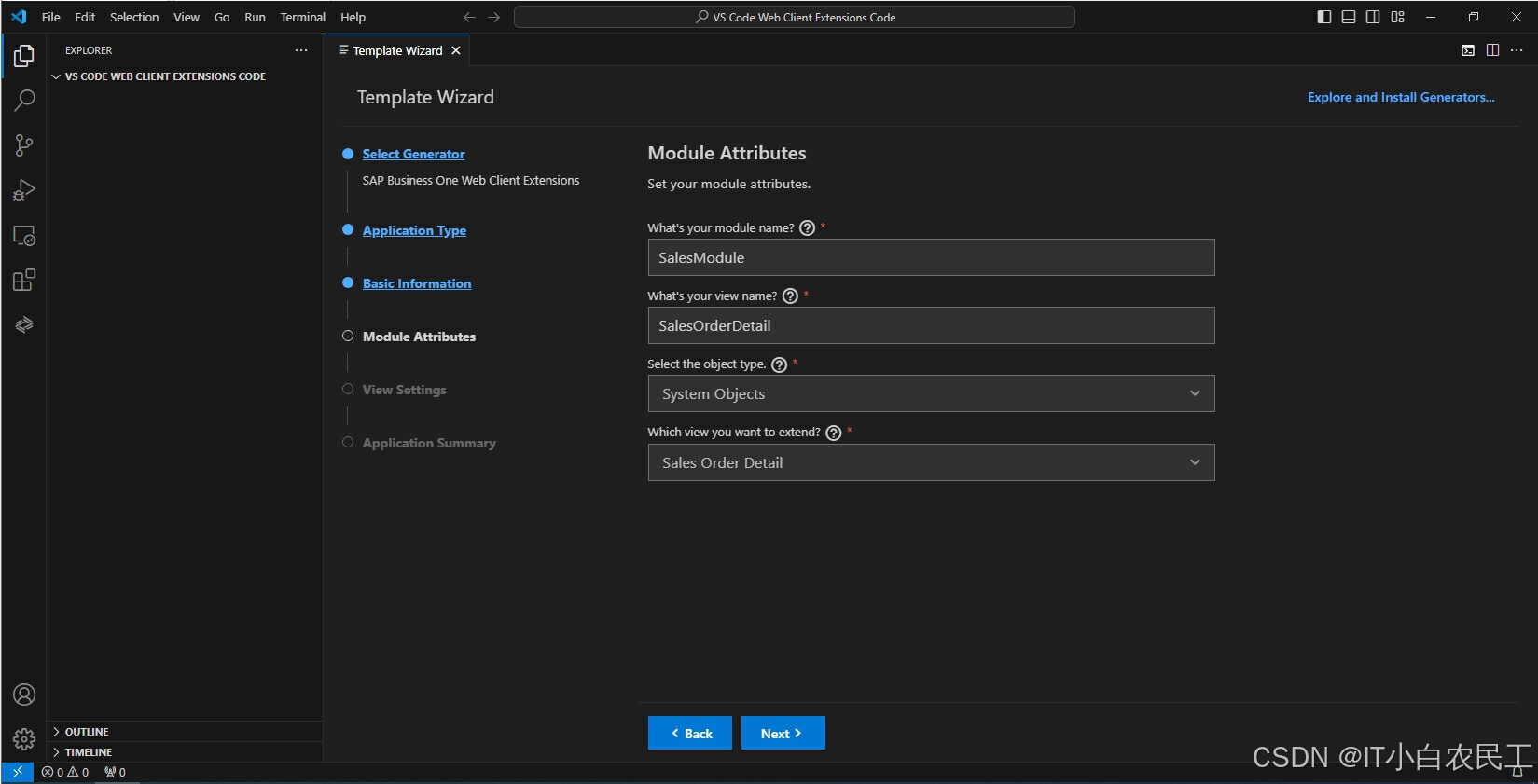Open the Edit menu

point(85,17)
